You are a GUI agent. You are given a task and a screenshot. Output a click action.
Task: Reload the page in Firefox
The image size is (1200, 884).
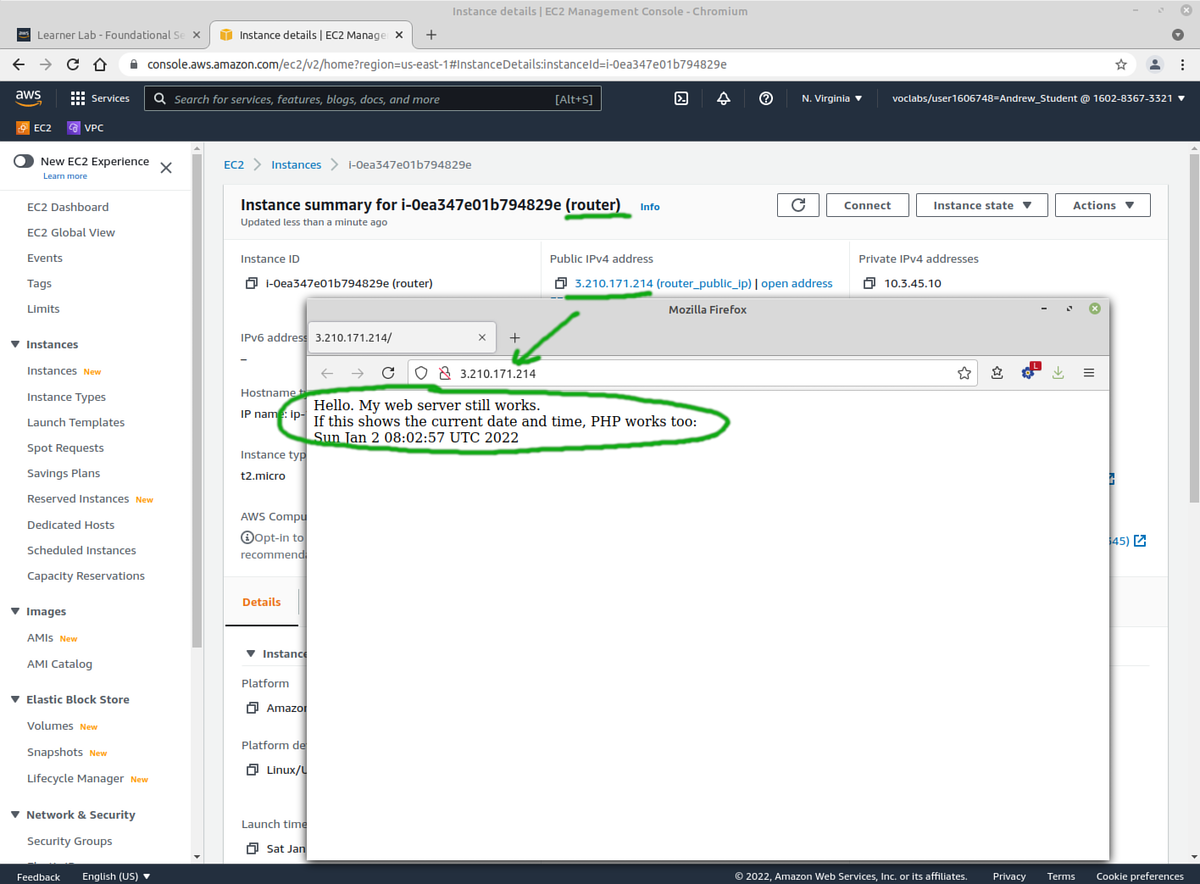click(x=388, y=373)
